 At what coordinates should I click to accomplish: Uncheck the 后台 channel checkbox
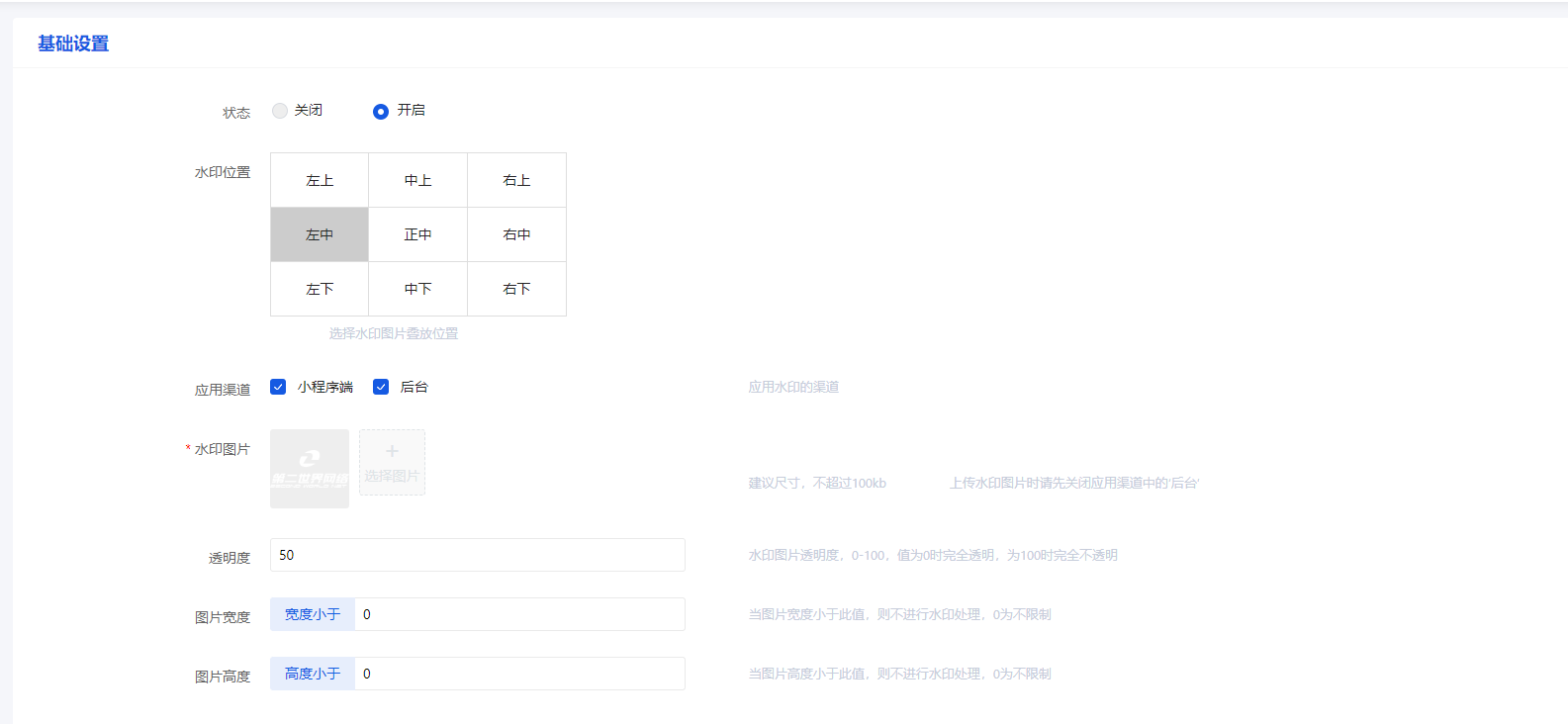381,387
